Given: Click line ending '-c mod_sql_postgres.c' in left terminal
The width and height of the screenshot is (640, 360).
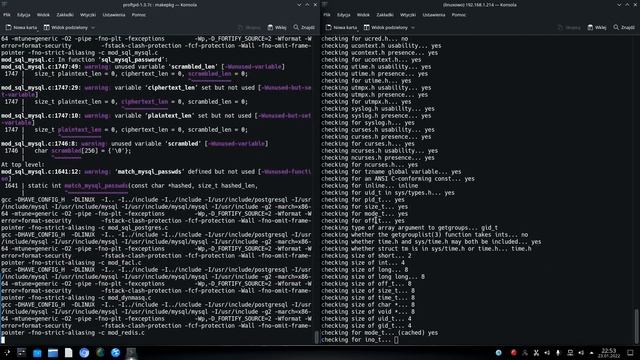Looking at the screenshot, I should tap(84, 228).
